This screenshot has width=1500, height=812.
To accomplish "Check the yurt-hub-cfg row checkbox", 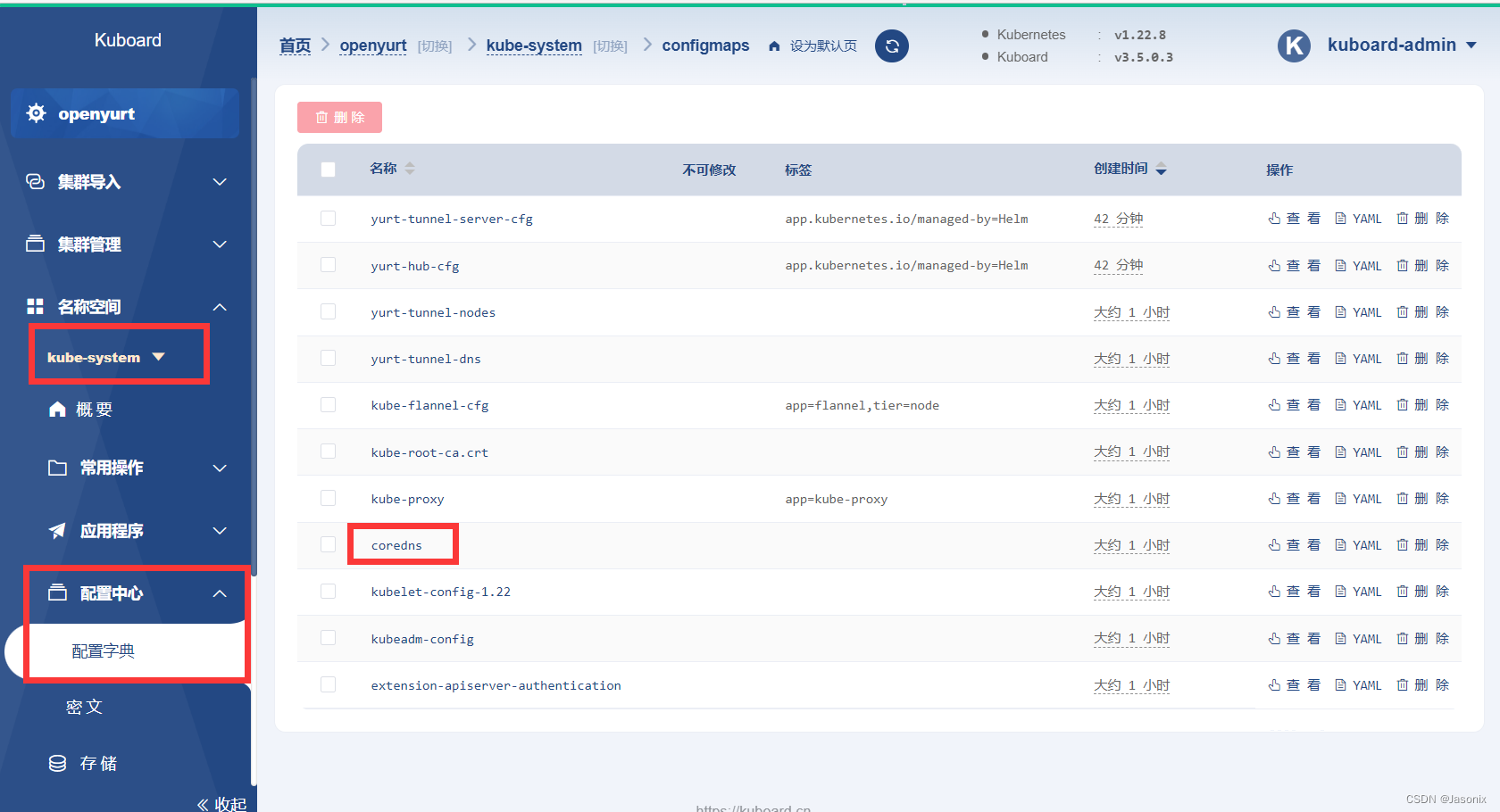I will point(328,265).
